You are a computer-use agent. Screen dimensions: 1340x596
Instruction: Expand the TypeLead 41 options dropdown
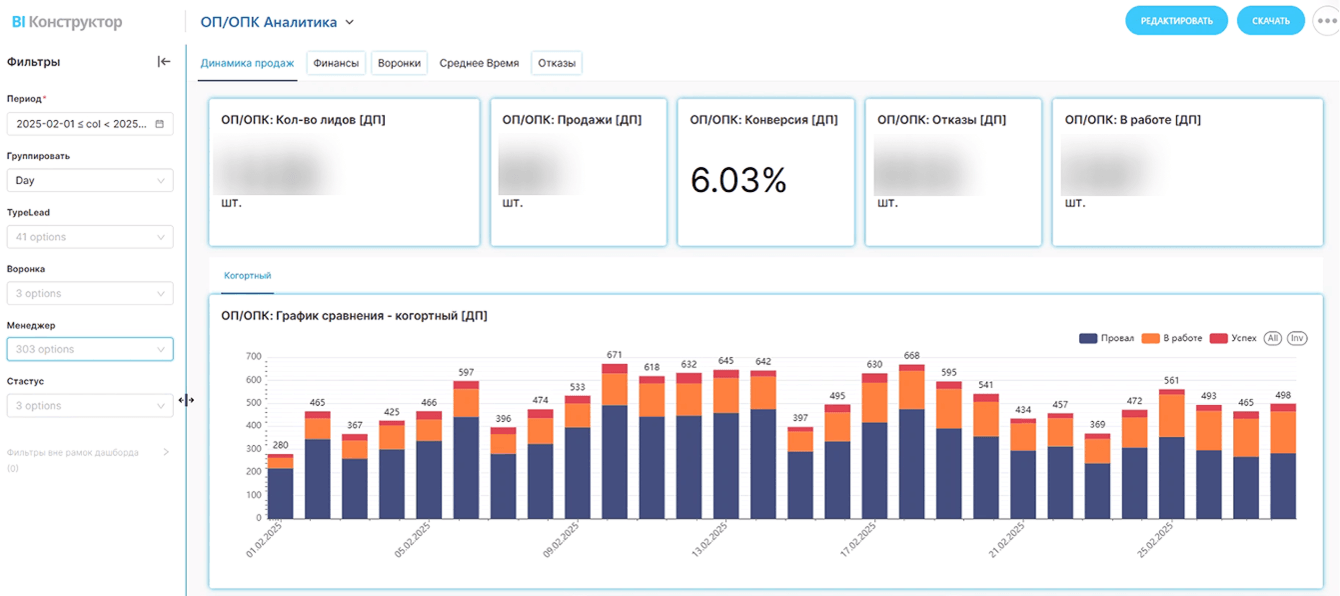tap(89, 237)
